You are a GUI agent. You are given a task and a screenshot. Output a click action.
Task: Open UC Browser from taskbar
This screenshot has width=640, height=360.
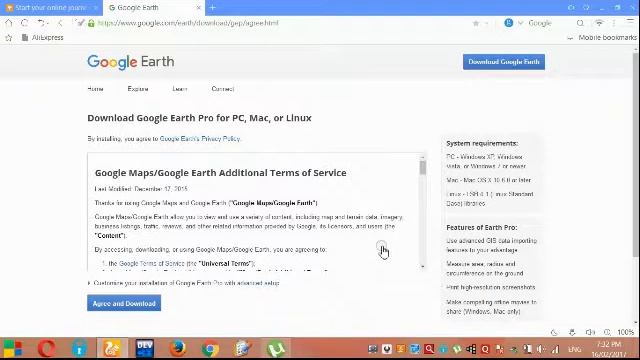(112, 349)
